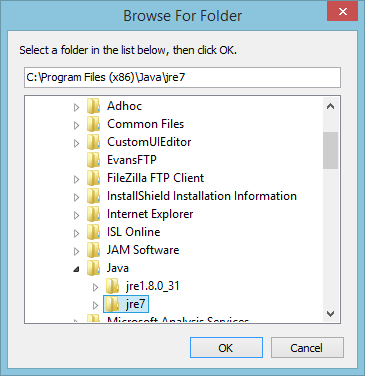Viewport: 365px width, 376px height.
Task: Click the EvansFTP folder icon
Action: click(93, 160)
